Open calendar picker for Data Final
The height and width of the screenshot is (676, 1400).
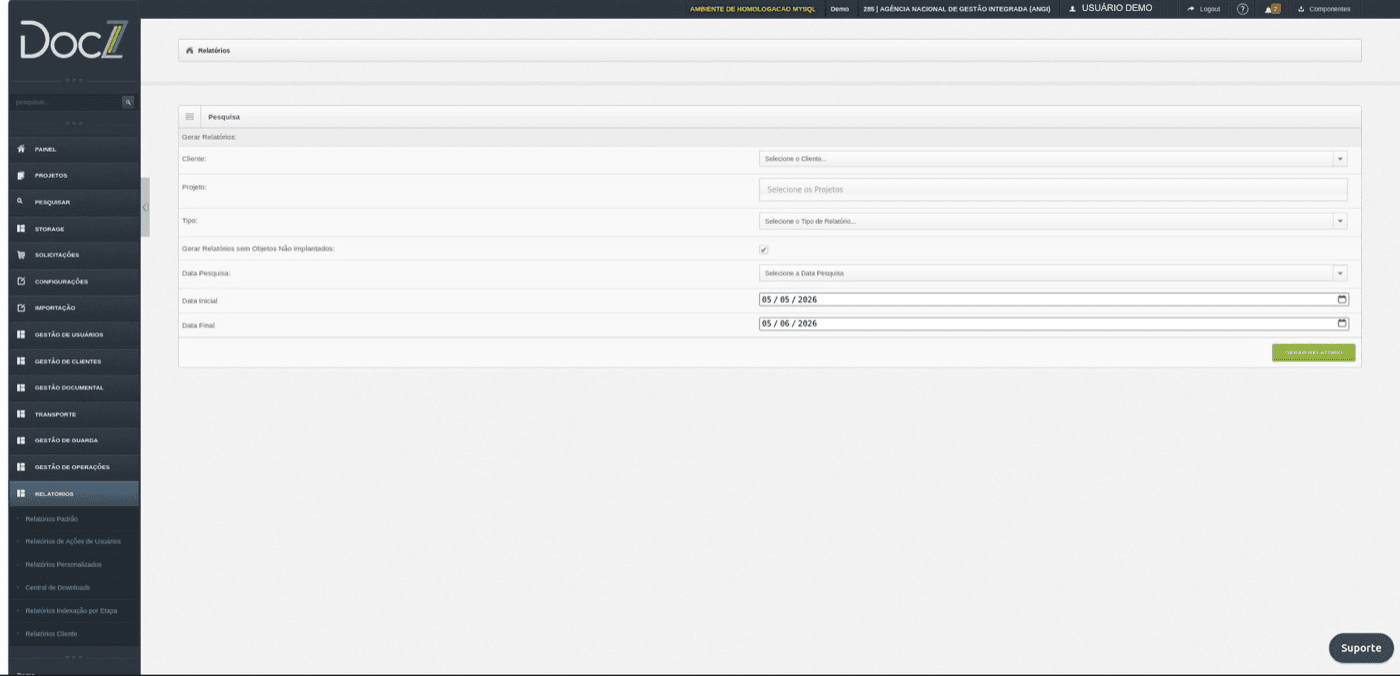coord(1342,323)
